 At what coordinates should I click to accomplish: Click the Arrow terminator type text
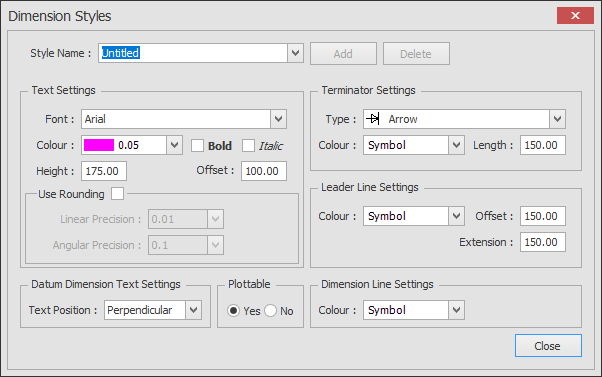click(x=403, y=119)
